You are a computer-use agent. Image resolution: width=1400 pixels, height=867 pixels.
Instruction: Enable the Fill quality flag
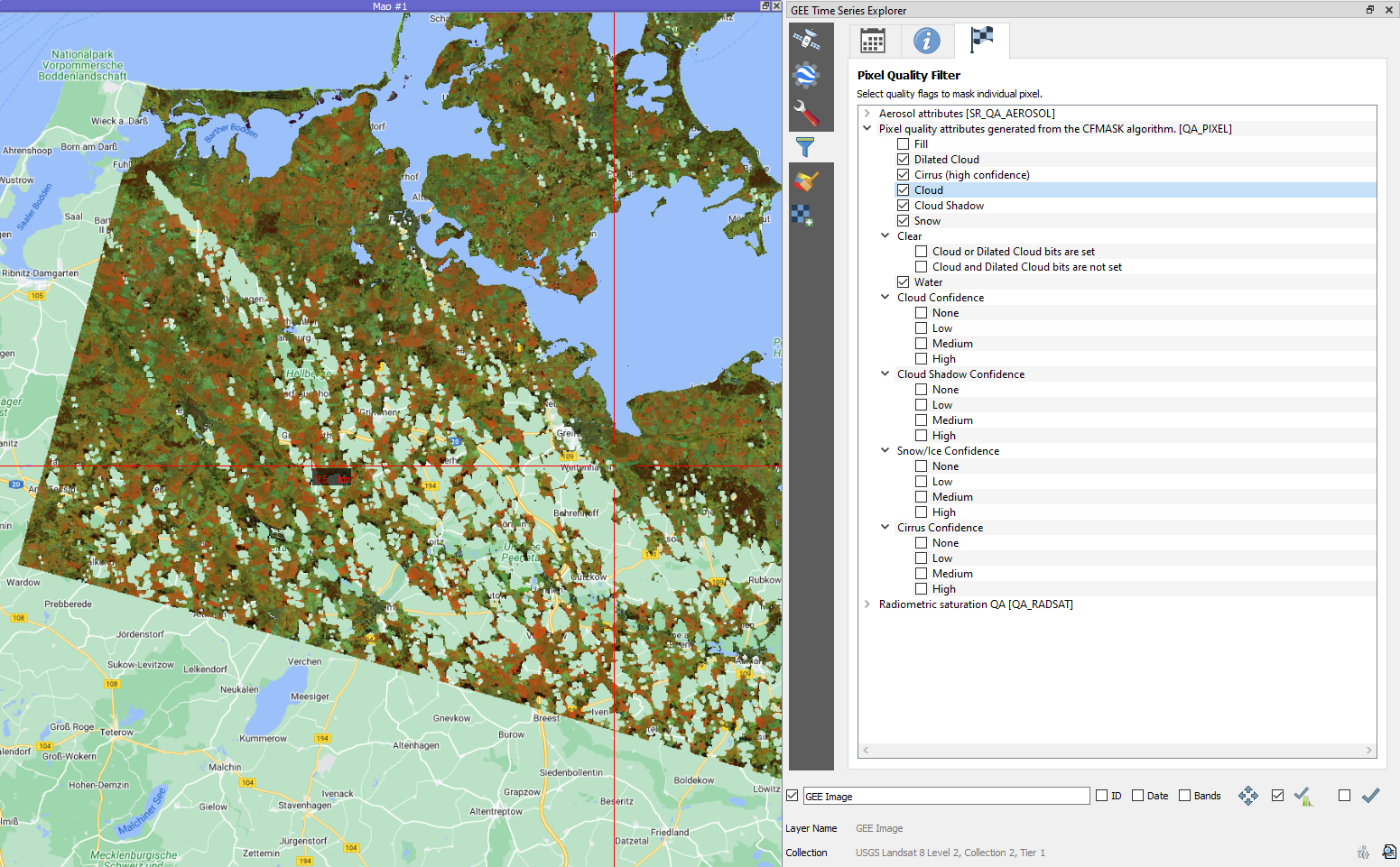coord(903,144)
